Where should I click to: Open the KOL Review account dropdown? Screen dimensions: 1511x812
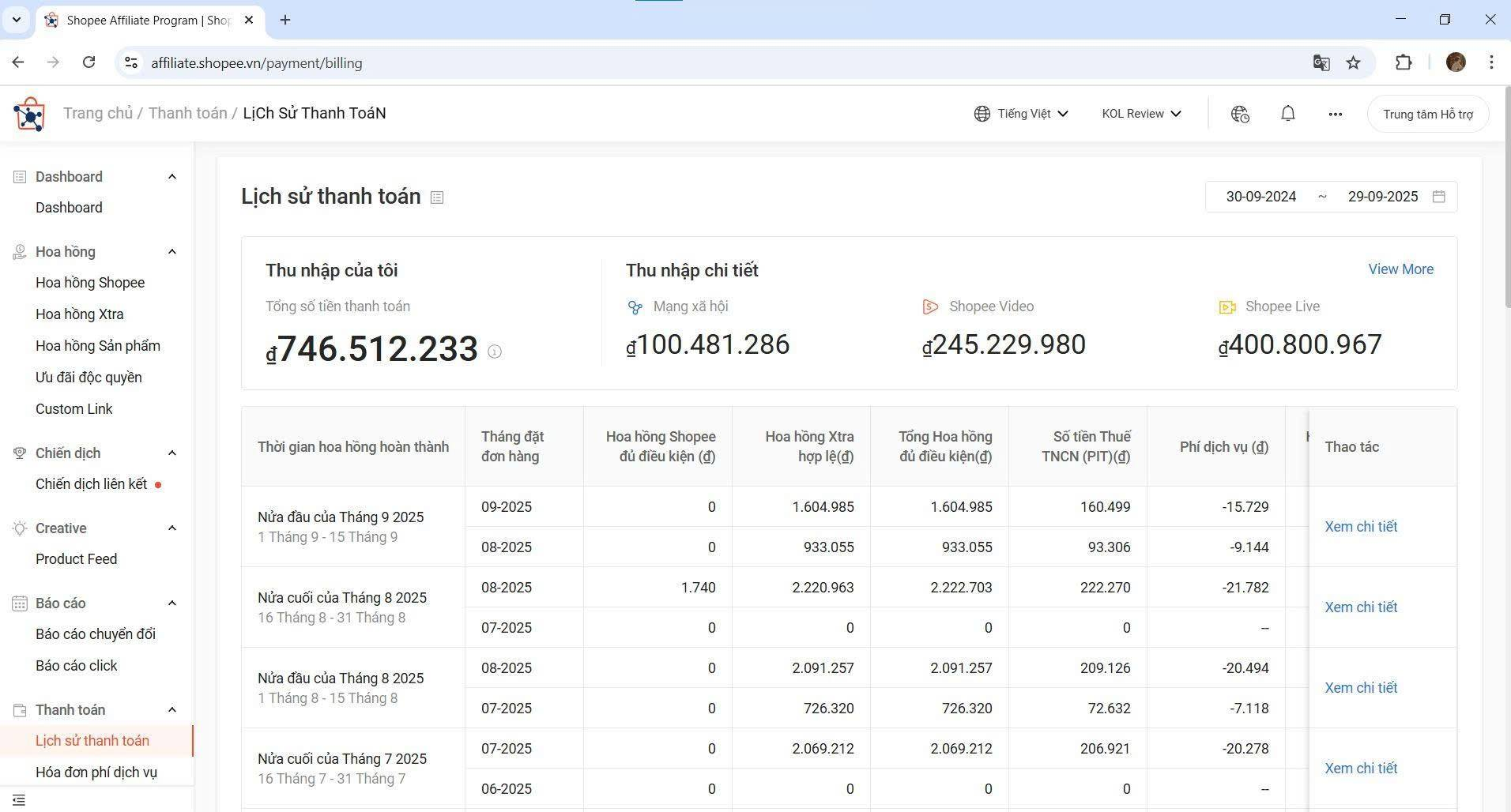pyautogui.click(x=1141, y=114)
